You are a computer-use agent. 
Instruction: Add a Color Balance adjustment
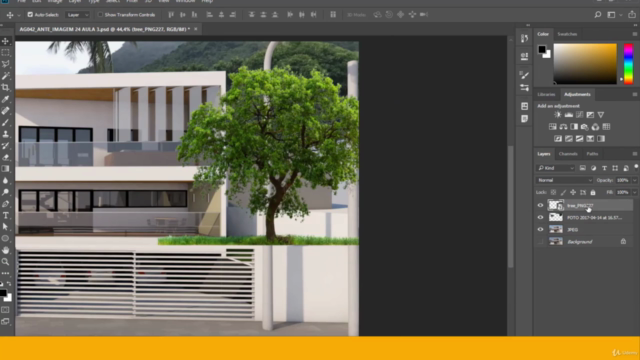coord(563,127)
